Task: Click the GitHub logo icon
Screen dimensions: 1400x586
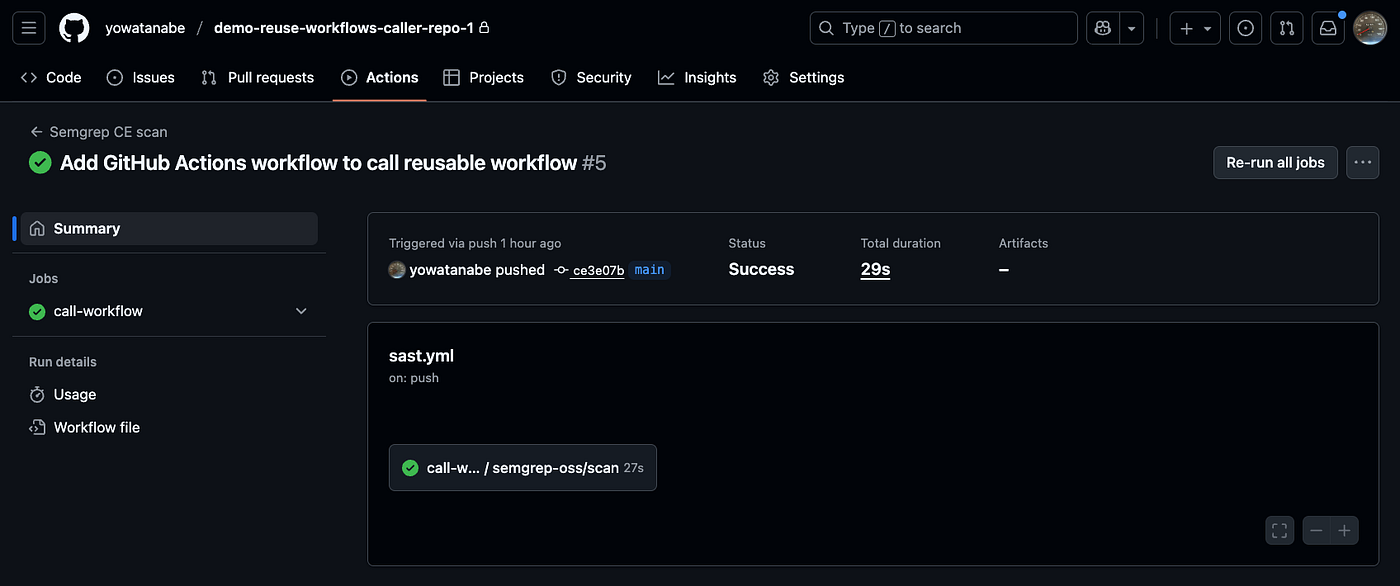Action: coord(75,28)
